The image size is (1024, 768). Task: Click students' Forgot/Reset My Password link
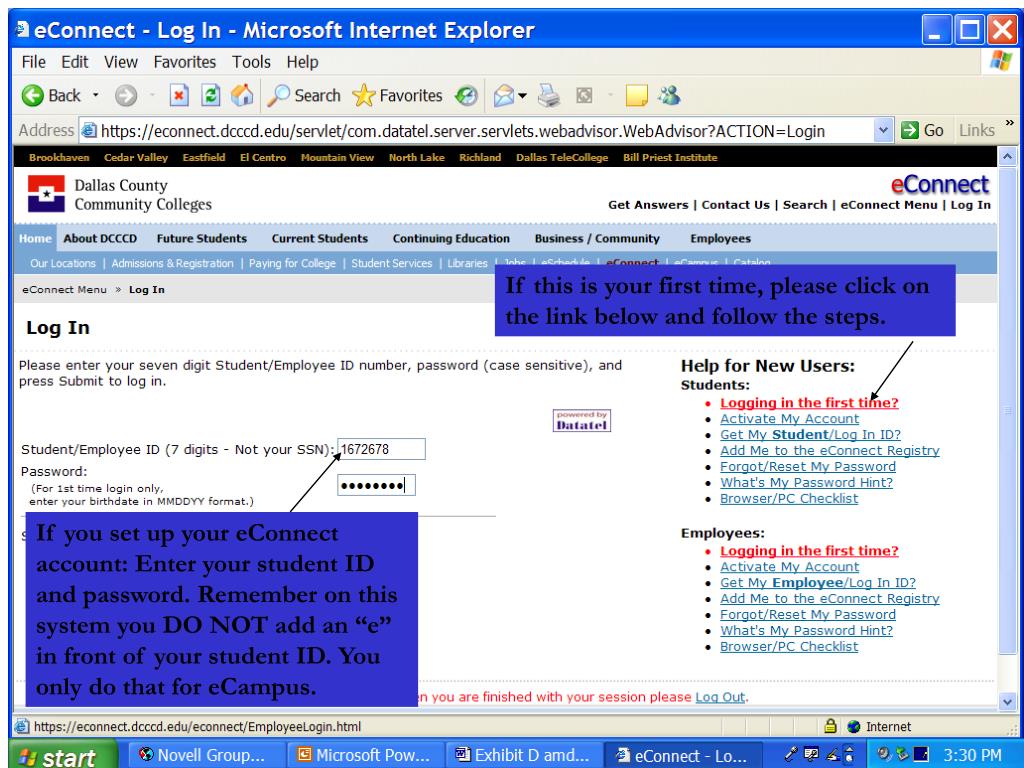[x=808, y=466]
